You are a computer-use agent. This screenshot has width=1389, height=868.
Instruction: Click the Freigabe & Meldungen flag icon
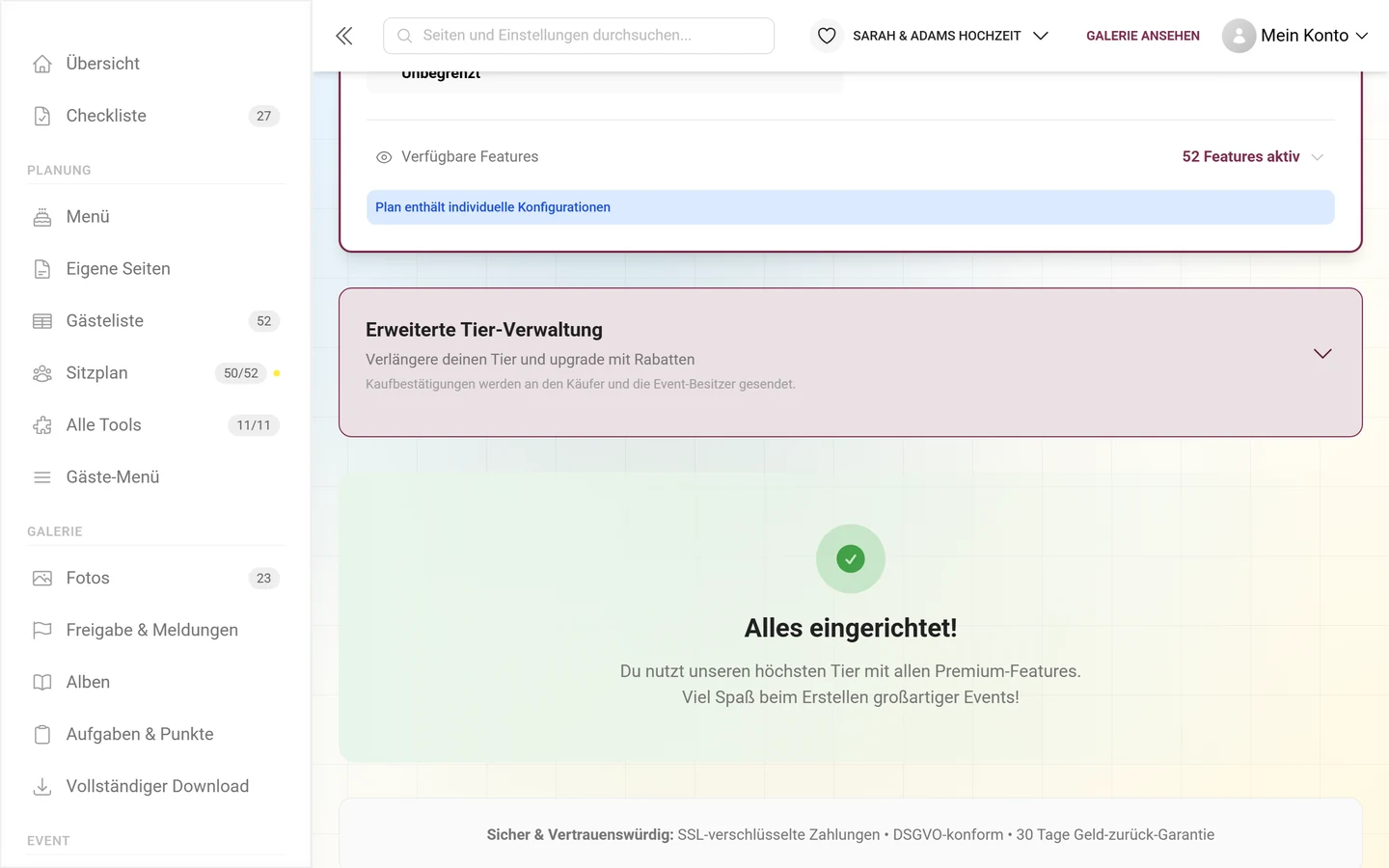click(x=42, y=631)
